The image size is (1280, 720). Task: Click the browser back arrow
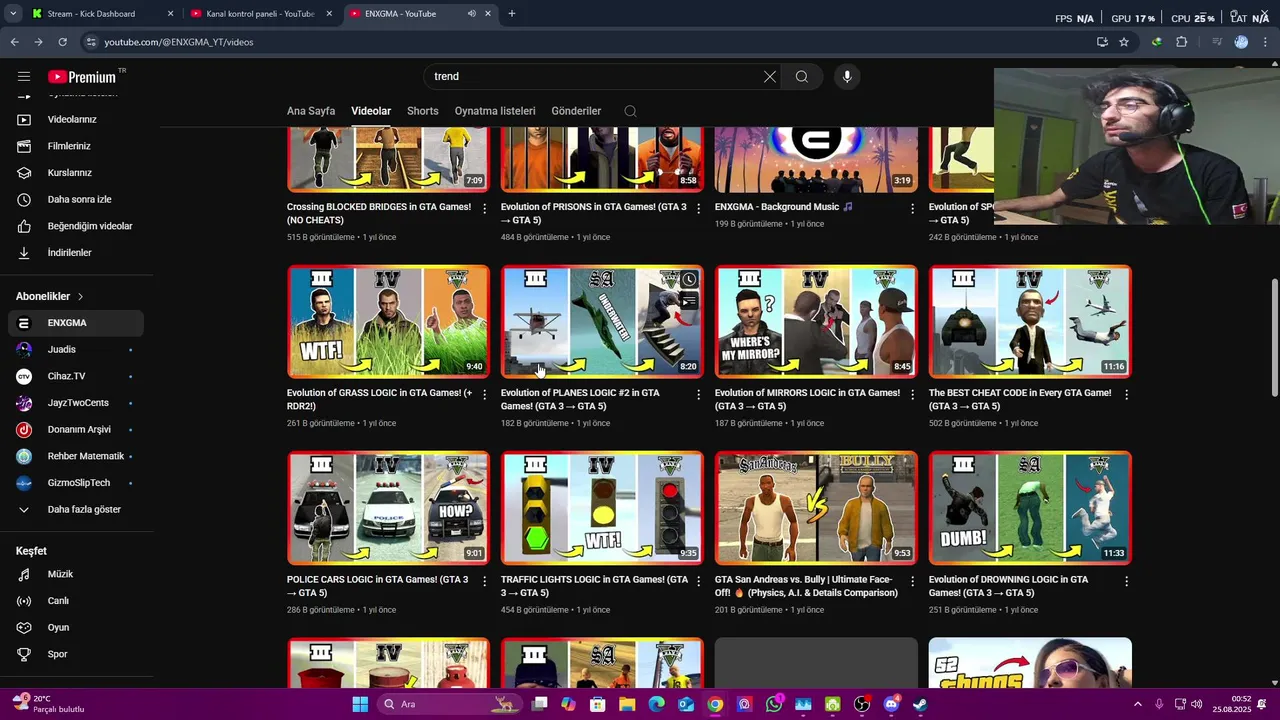pyautogui.click(x=14, y=42)
